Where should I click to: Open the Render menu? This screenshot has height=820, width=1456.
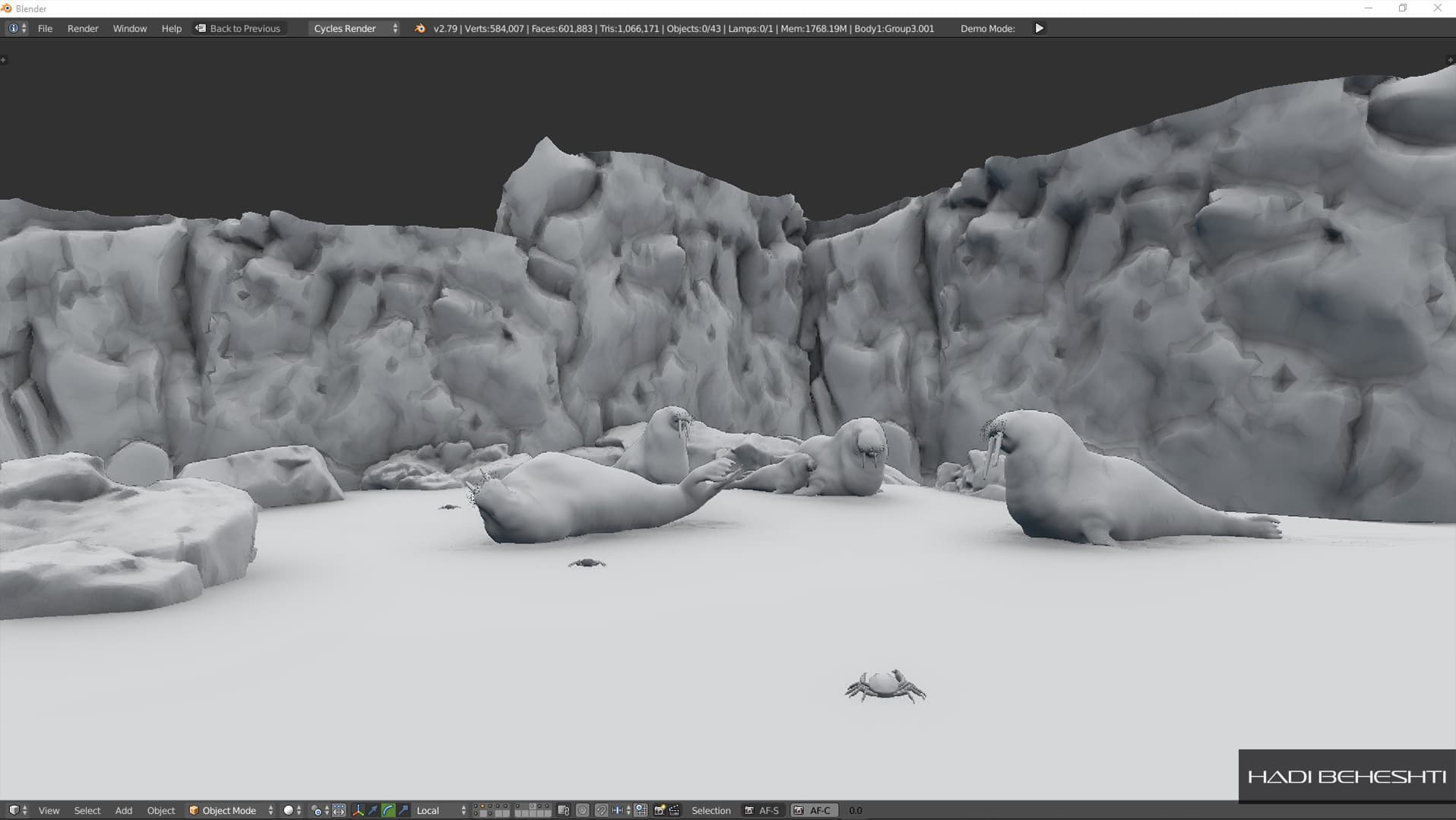coord(83,28)
